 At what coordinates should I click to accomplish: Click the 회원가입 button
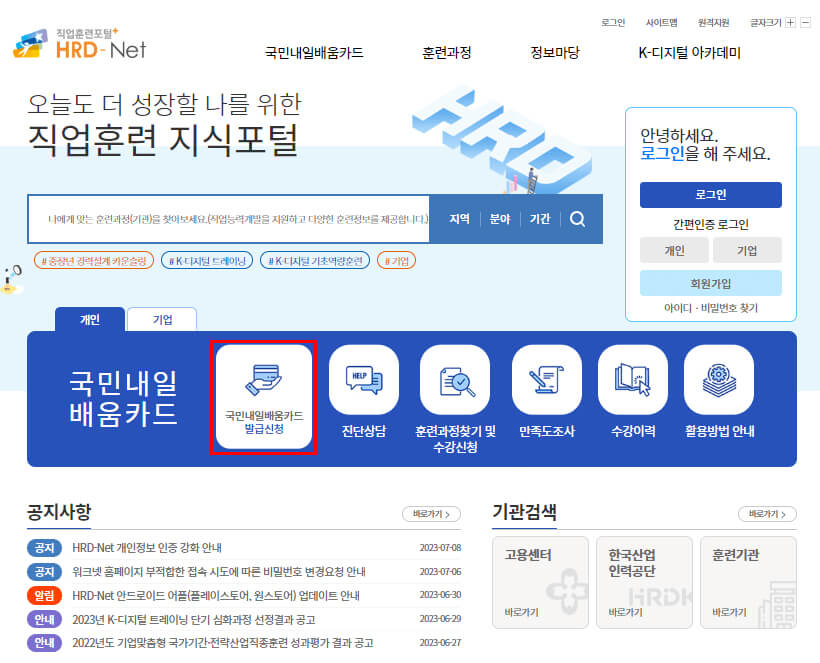[x=711, y=283]
